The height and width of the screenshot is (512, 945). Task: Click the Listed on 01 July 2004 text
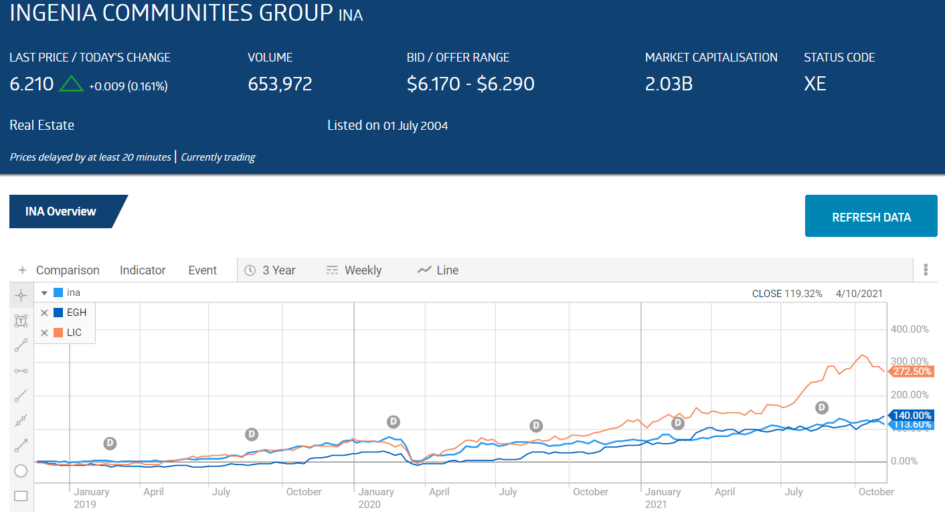click(388, 125)
